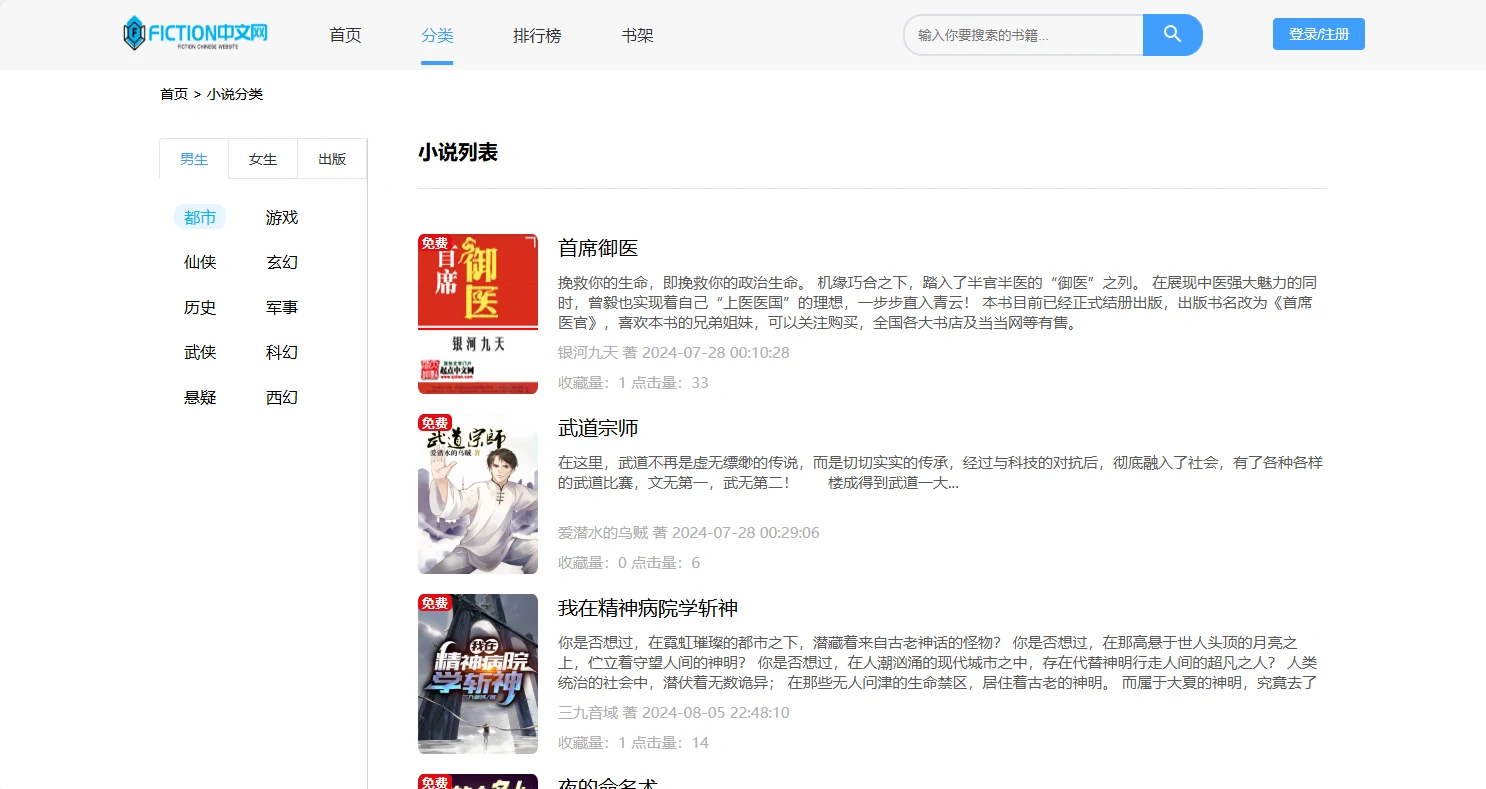Filter by the 玄幻 category
1486x789 pixels.
click(282, 263)
